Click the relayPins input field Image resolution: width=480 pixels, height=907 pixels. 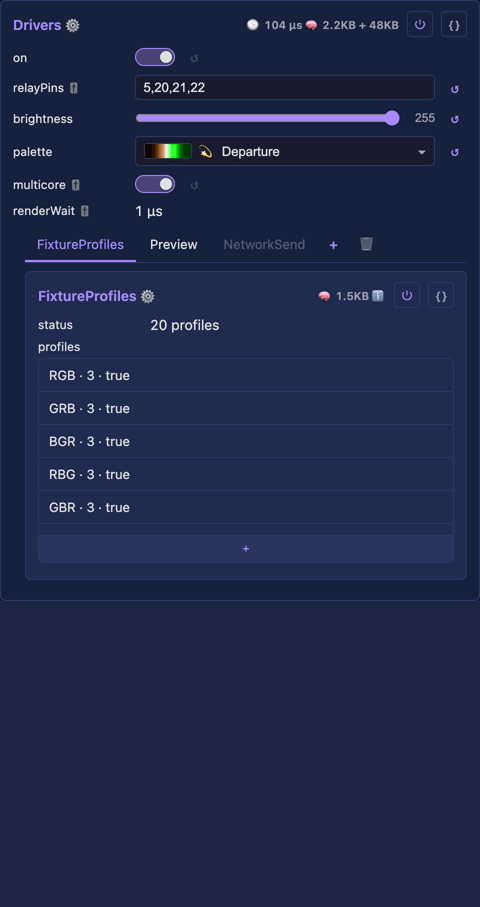[285, 87]
